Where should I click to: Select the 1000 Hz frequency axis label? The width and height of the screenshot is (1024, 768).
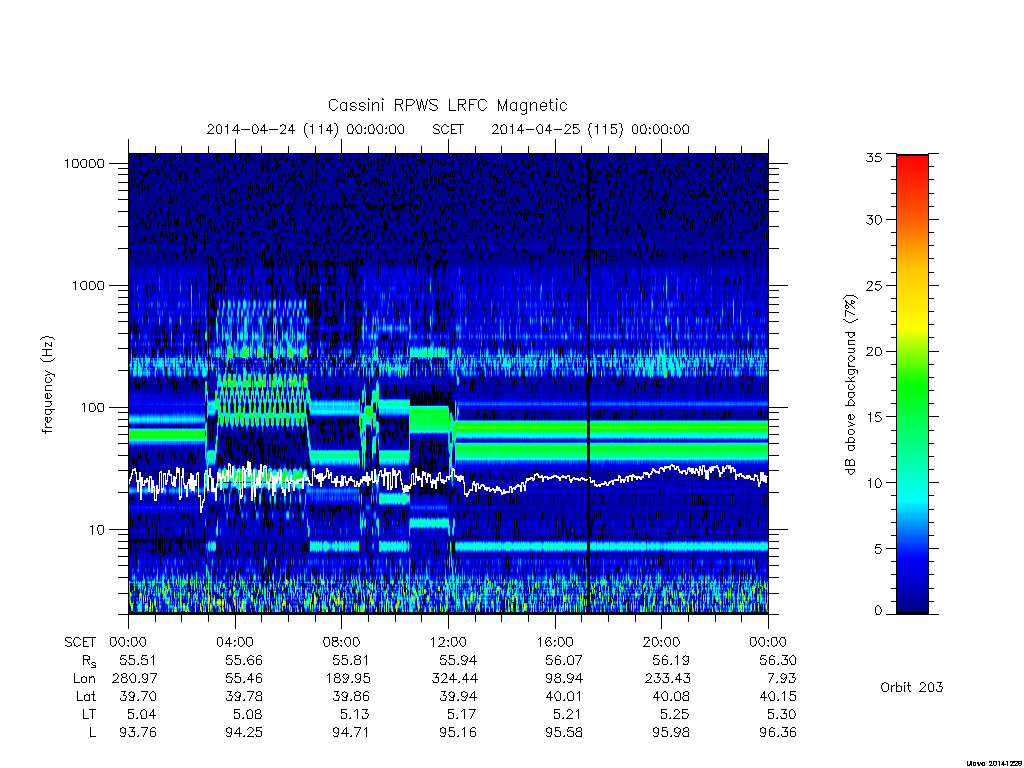point(88,285)
